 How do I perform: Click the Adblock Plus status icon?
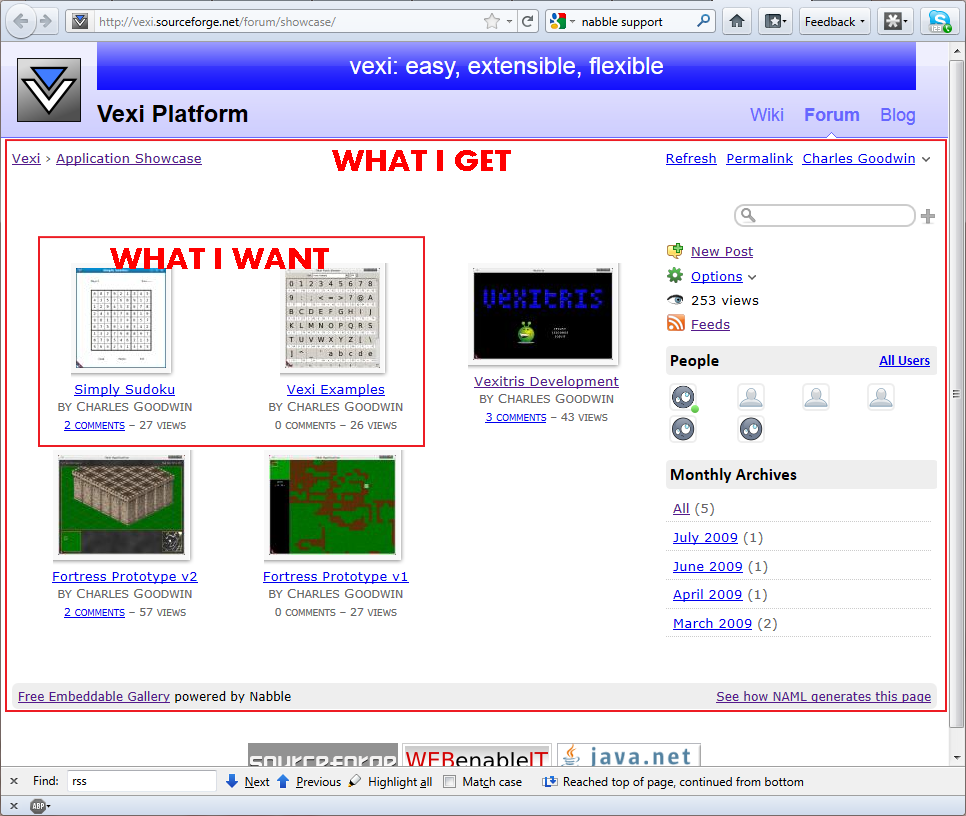(38, 806)
